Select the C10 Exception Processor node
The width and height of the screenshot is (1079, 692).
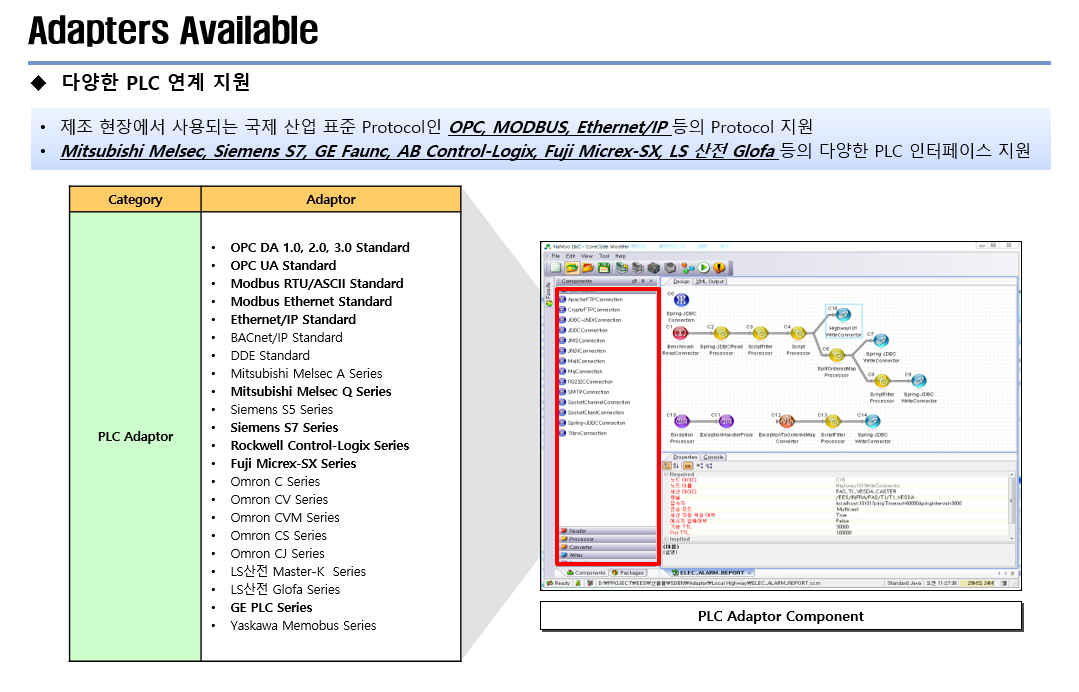681,421
